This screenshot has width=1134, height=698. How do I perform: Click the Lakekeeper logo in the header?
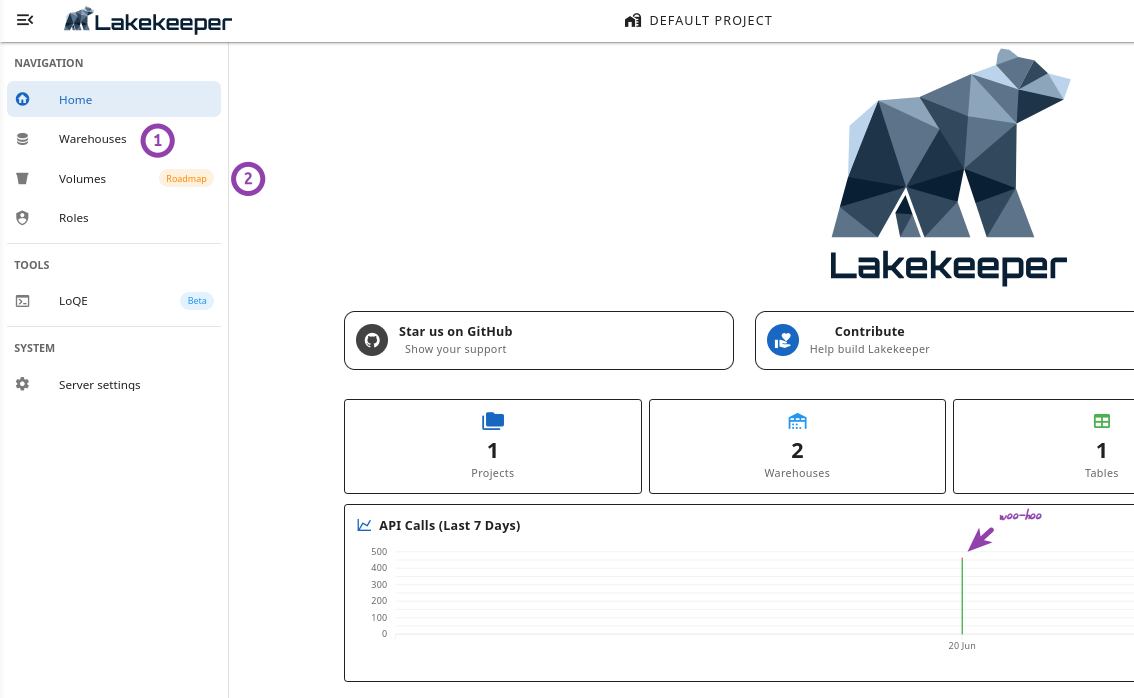point(148,21)
